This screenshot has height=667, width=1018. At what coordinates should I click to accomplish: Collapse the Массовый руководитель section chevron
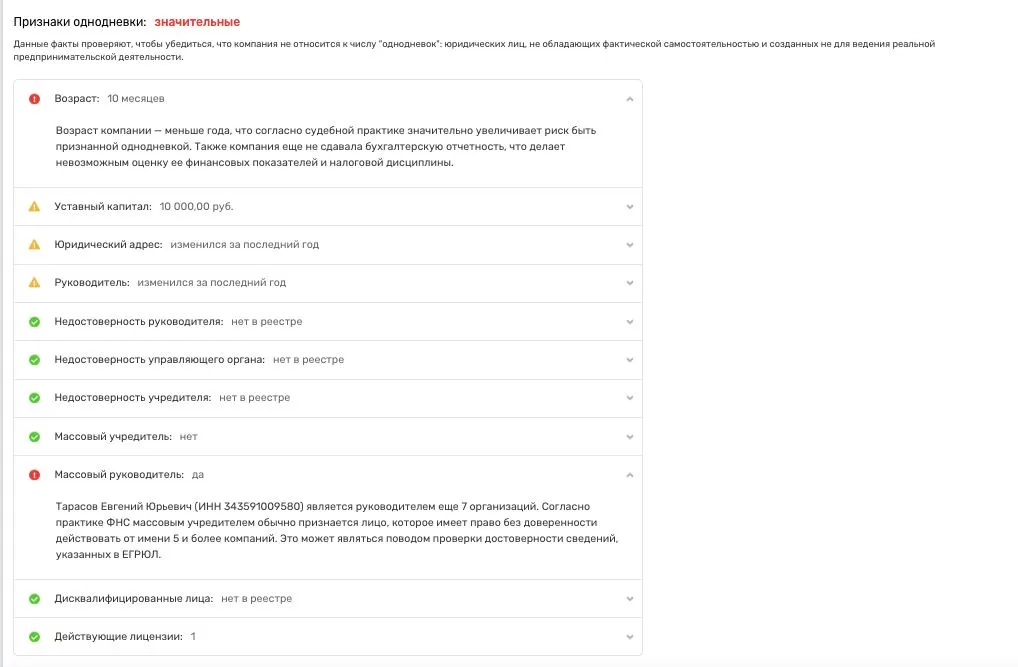(629, 475)
